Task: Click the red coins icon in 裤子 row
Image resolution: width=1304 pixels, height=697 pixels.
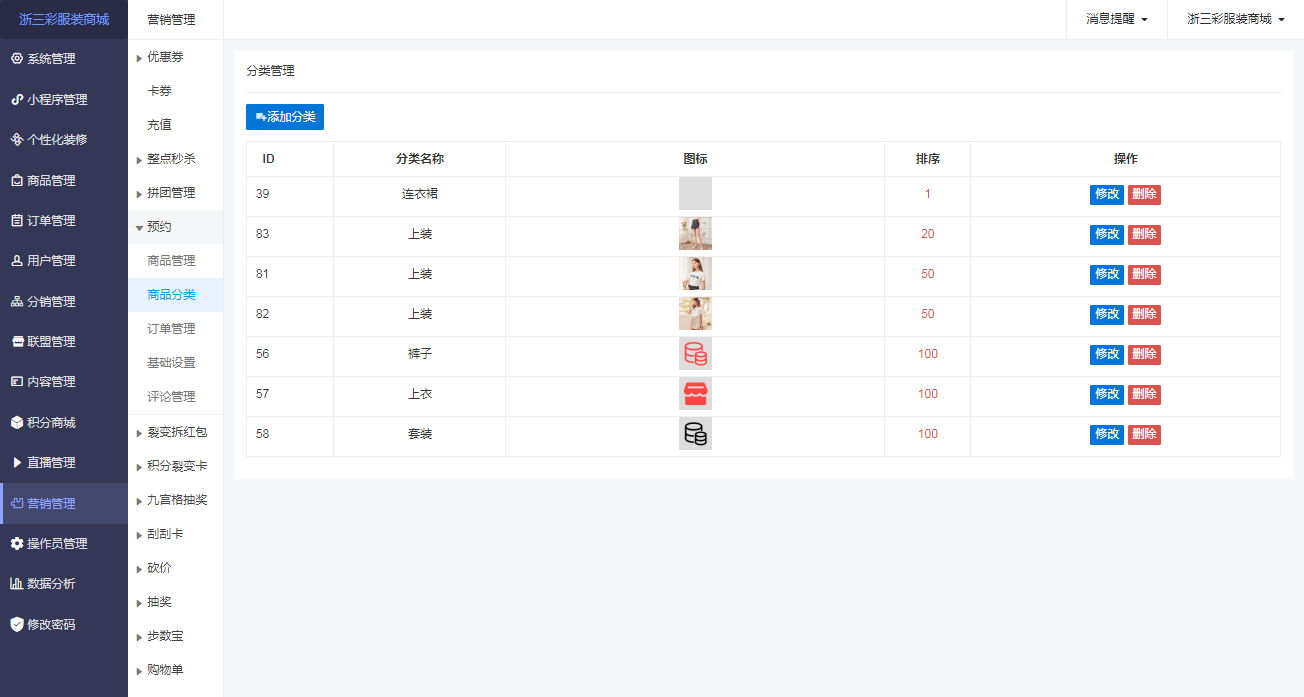Action: [x=695, y=354]
